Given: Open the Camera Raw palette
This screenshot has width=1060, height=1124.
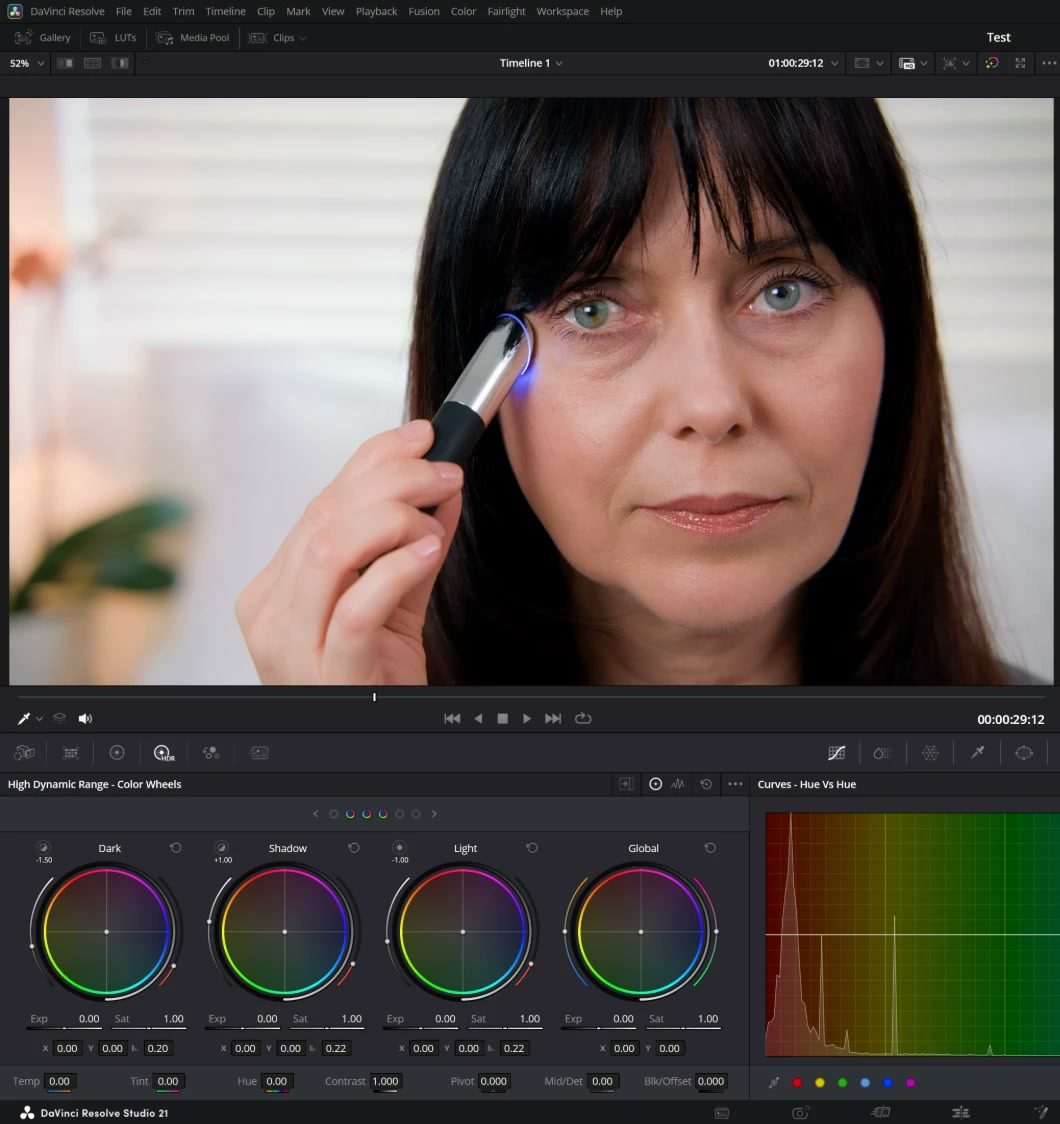Looking at the screenshot, I should [24, 753].
